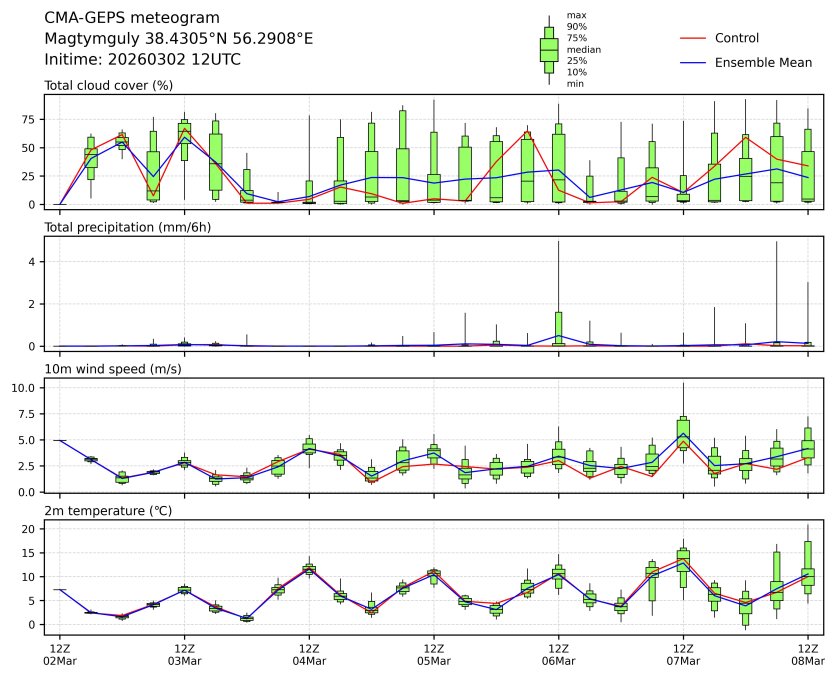This screenshot has width=836, height=678.
Task: Click the green box plot legend symbol
Action: (x=548, y=49)
